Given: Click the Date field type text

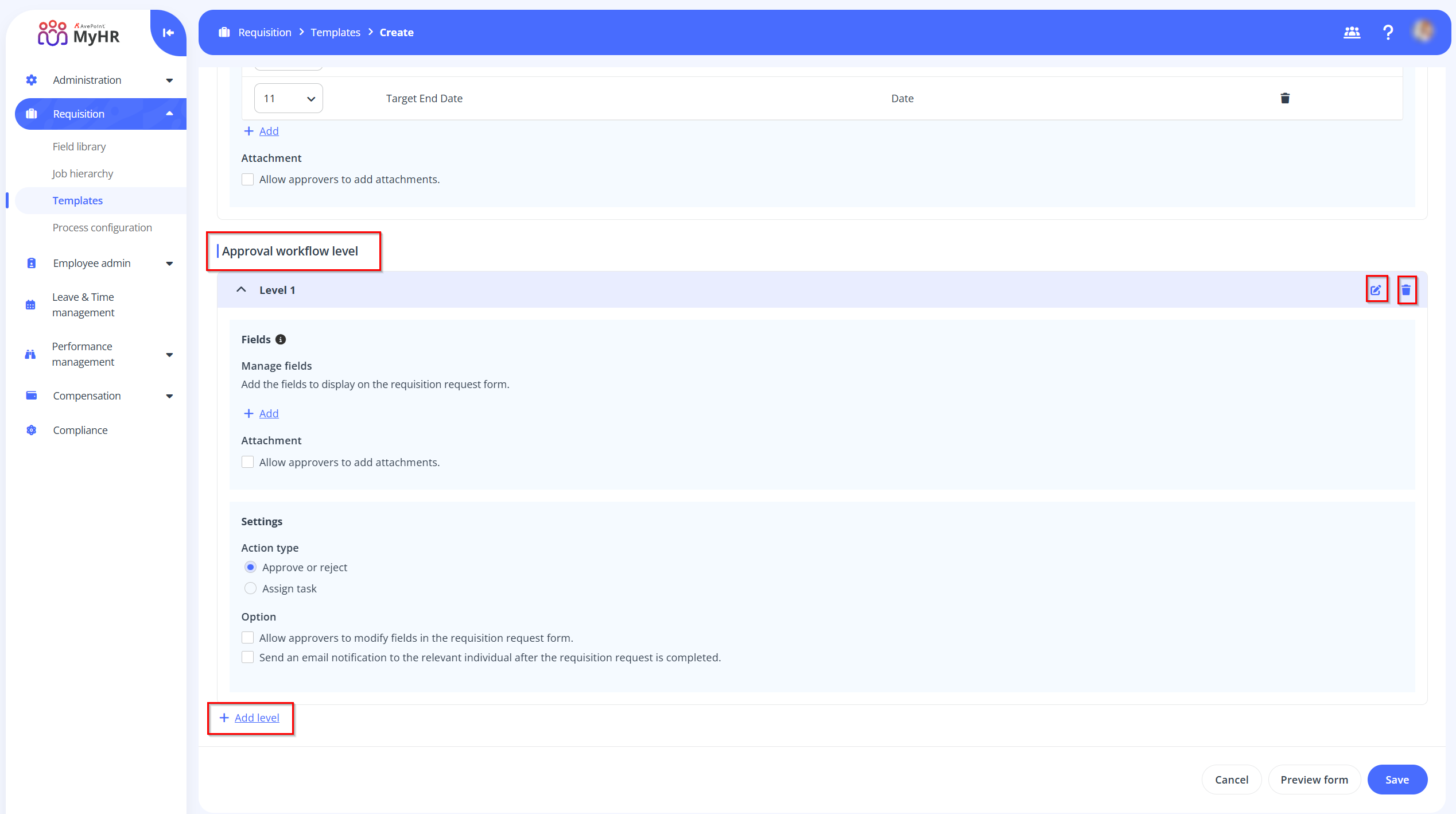Looking at the screenshot, I should pyautogui.click(x=902, y=98).
